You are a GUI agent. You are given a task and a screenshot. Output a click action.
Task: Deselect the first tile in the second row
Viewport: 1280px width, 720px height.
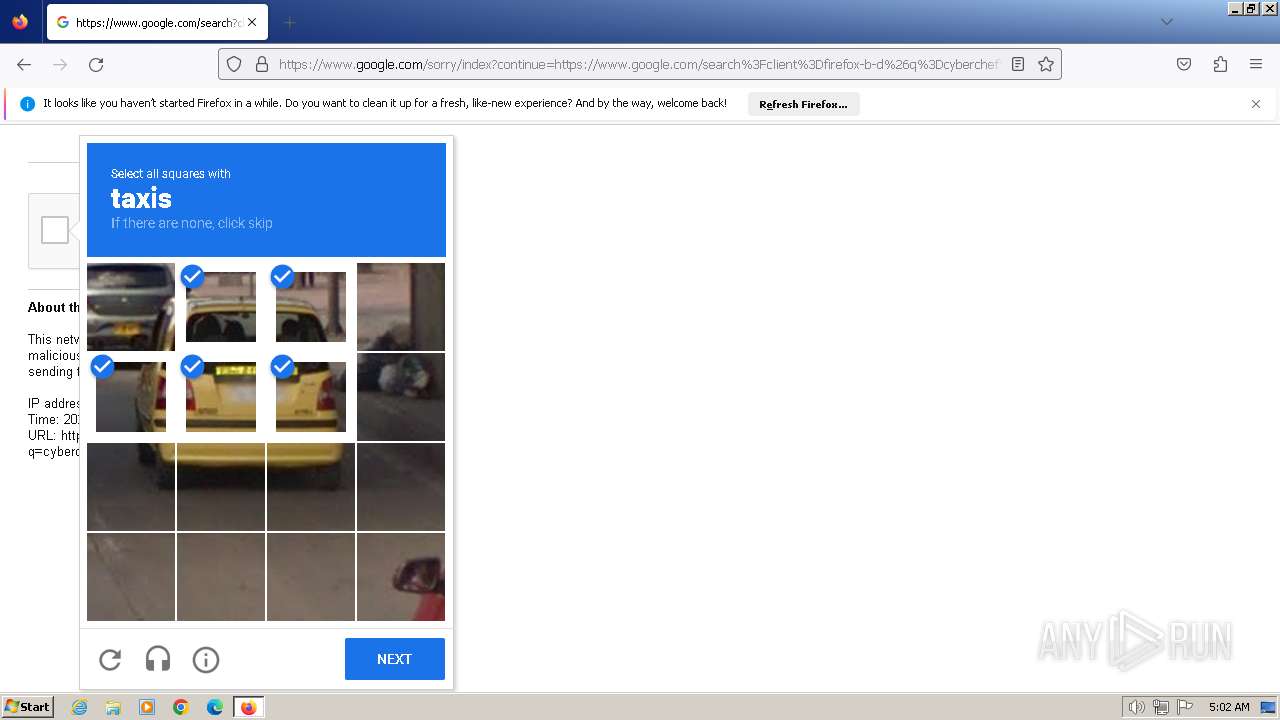point(131,397)
